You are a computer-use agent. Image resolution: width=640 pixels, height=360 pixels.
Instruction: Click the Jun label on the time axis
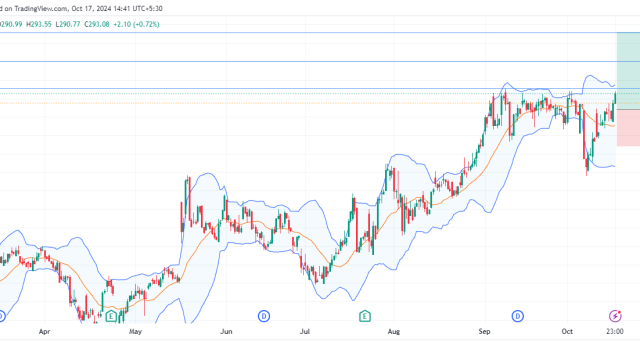coord(226,331)
